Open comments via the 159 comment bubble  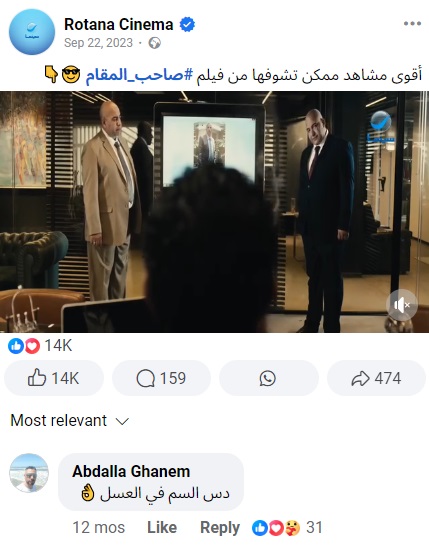pyautogui.click(x=161, y=378)
